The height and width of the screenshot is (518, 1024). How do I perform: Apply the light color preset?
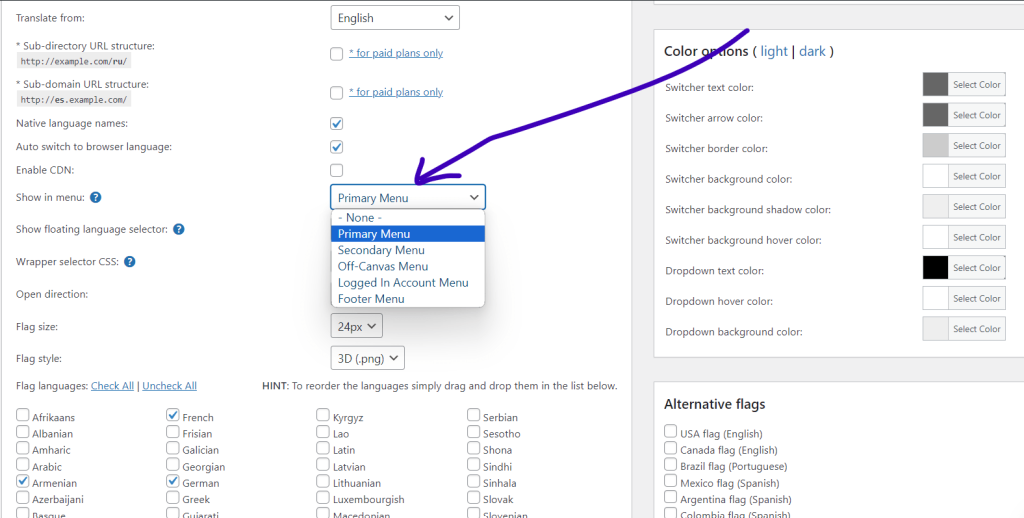(774, 51)
